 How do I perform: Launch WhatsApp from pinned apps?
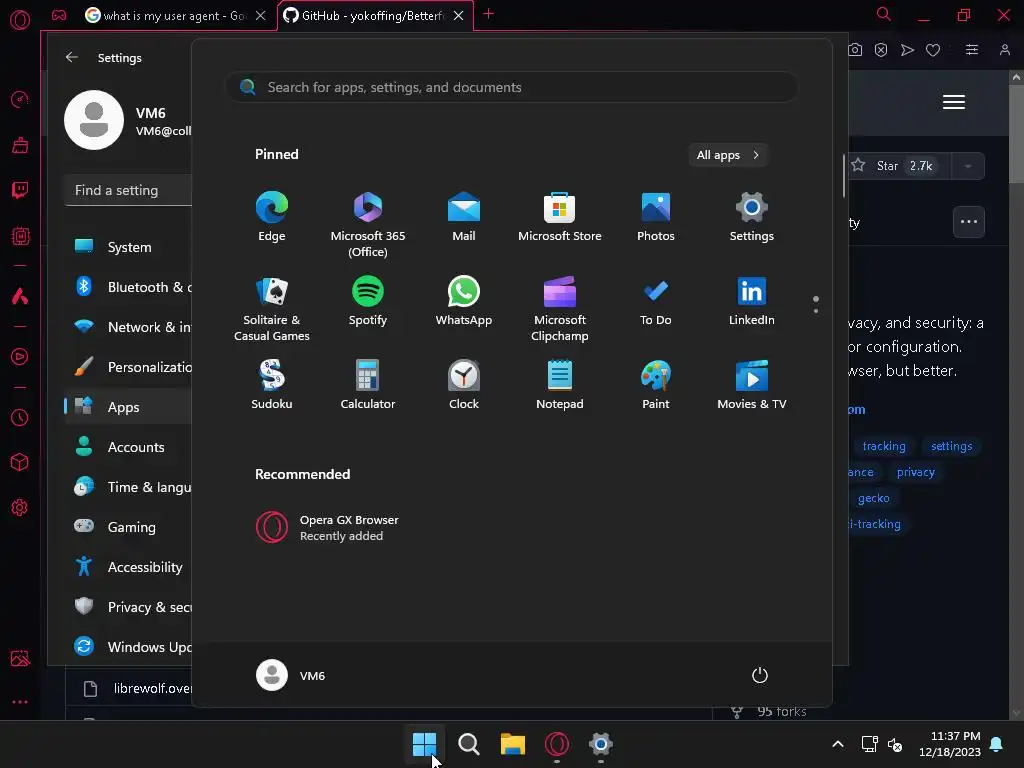[x=464, y=301]
